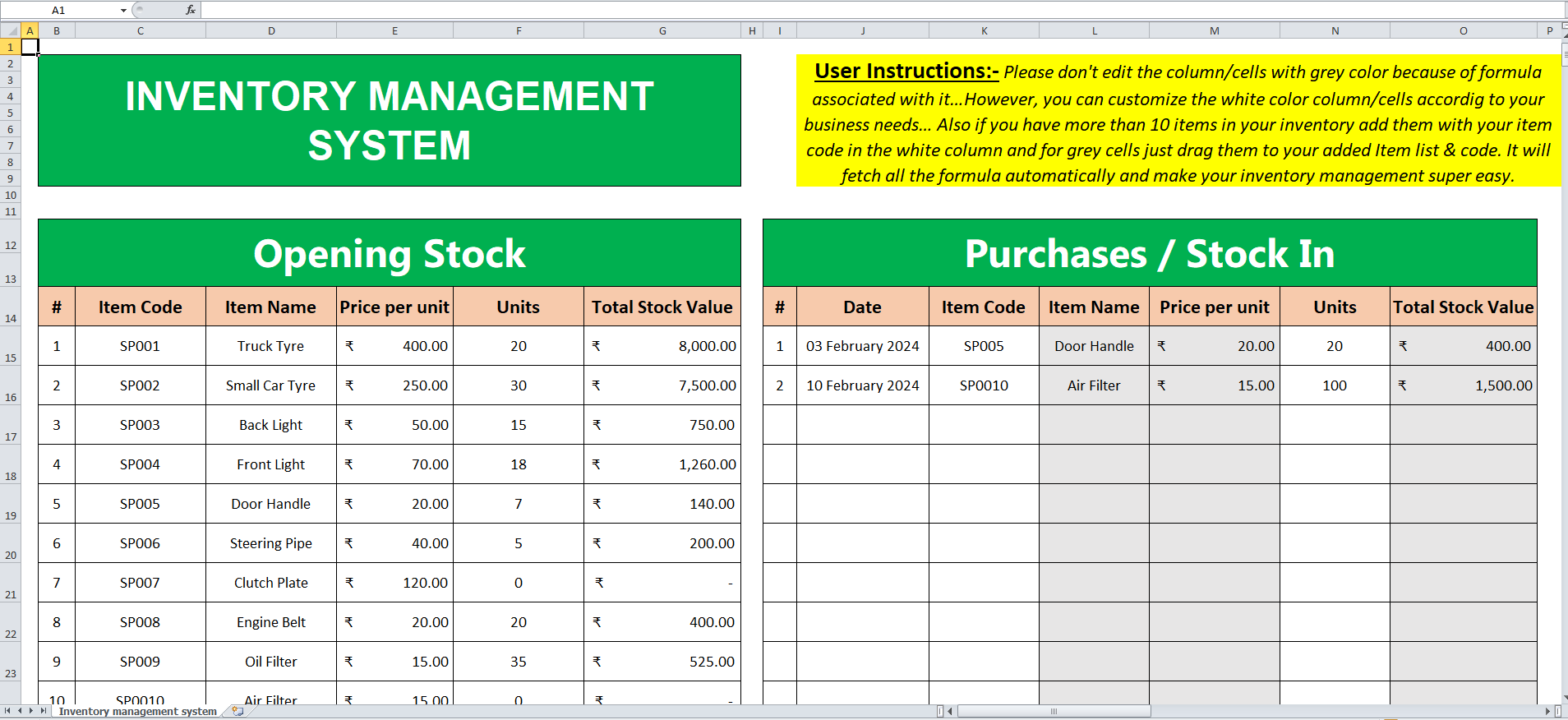This screenshot has width=1568, height=720.
Task: Click the horizontal scrollbar thumb
Action: click(x=1054, y=711)
